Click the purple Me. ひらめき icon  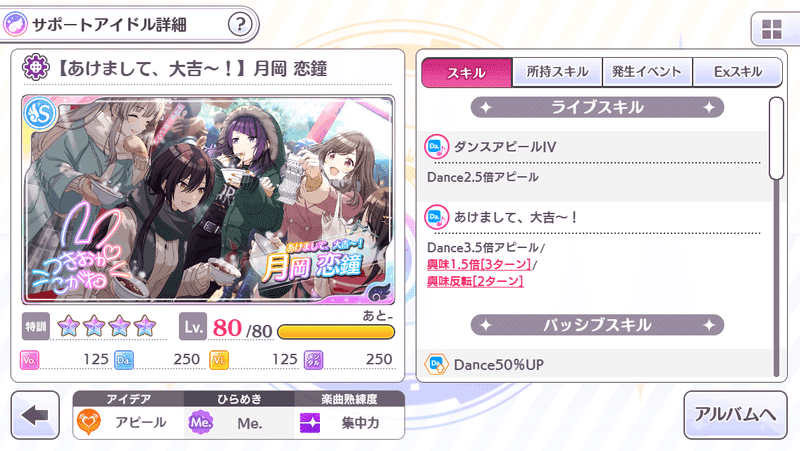click(201, 422)
